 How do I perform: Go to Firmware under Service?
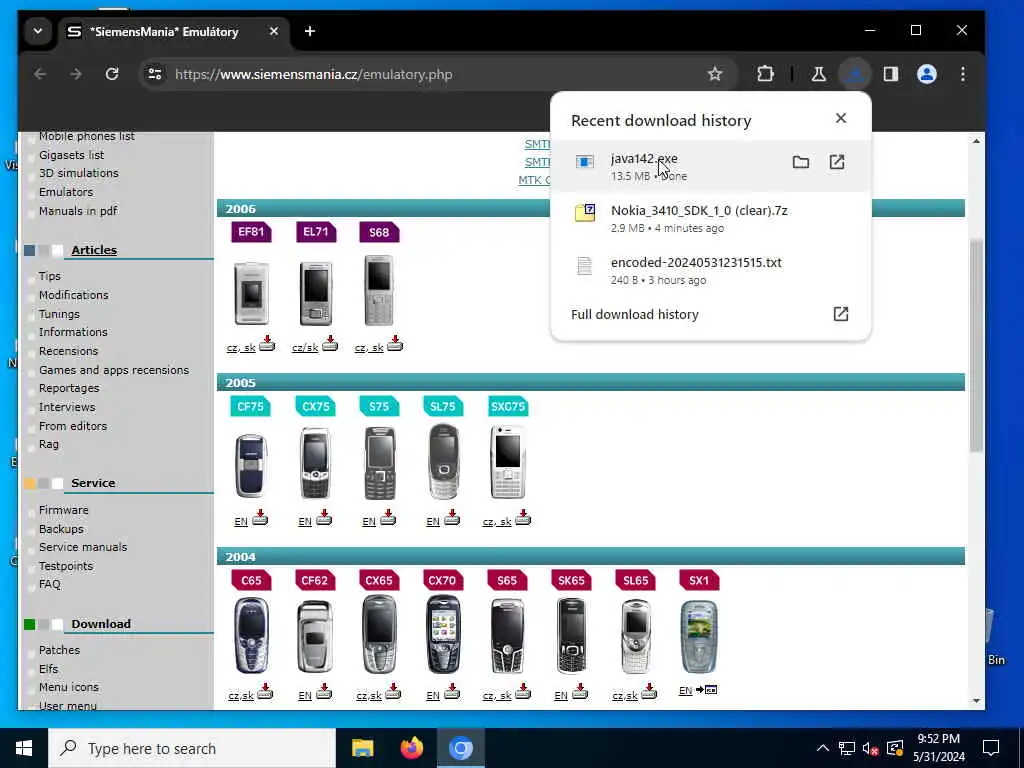[x=63, y=510]
